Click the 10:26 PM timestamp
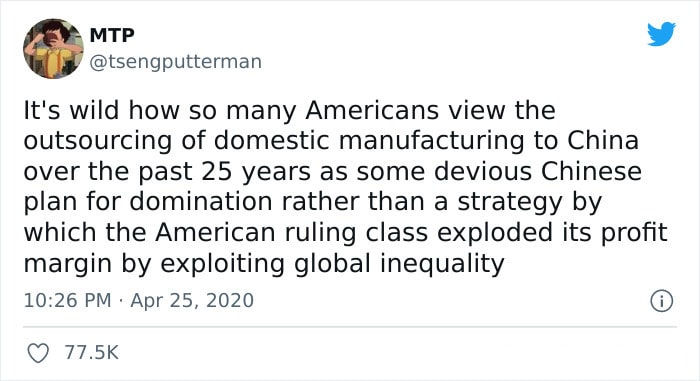The width and height of the screenshot is (700, 381). point(67,300)
